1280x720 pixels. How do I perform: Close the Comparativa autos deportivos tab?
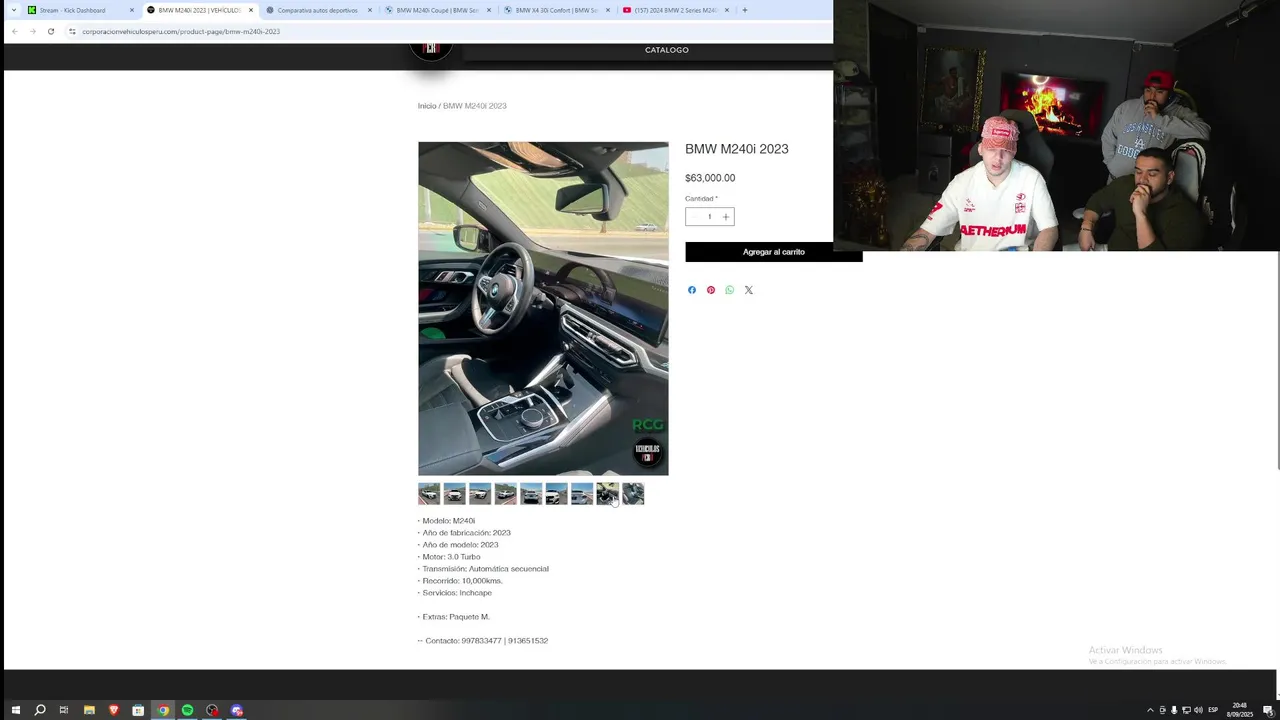click(x=370, y=10)
